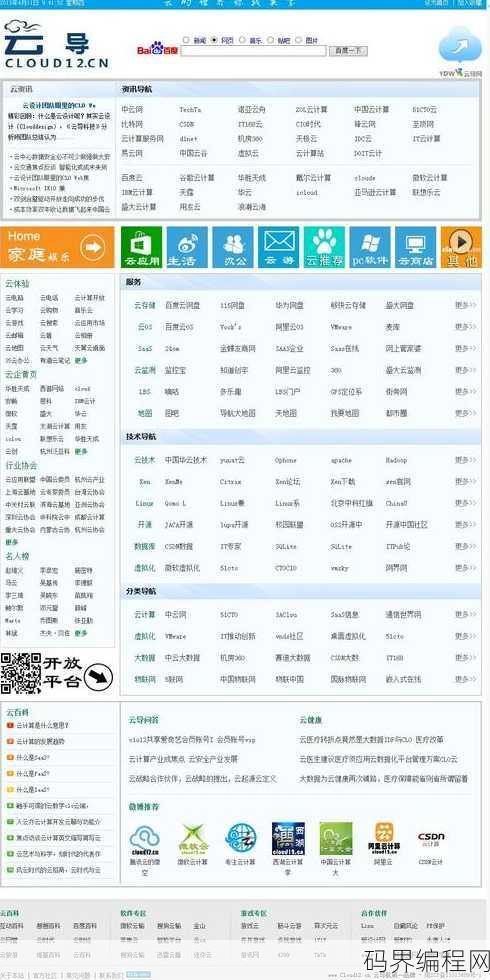Open the 通信世界网 link
The width and height of the screenshot is (490, 980).
(404, 615)
